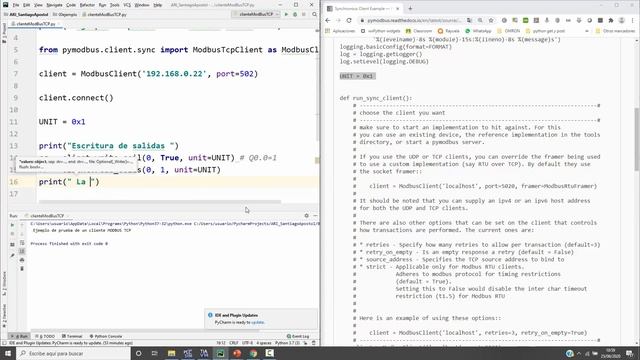Start debugging with the bug icon
Screen dimensions: 640x360
coord(295,14)
